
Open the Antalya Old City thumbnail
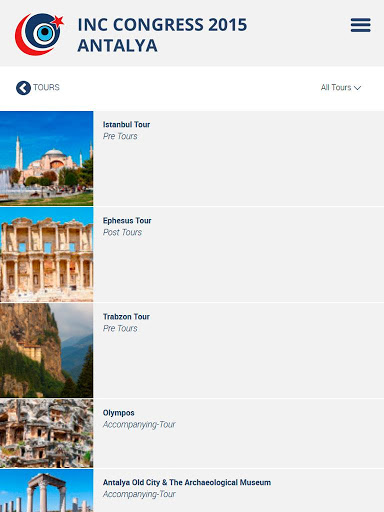click(x=47, y=490)
